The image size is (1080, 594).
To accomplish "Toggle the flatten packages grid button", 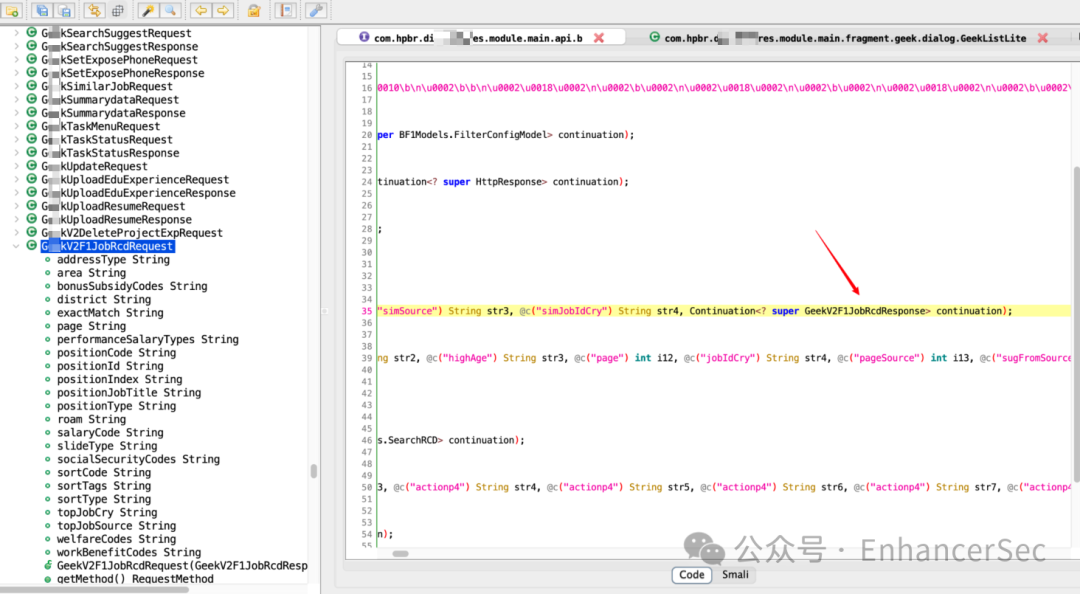I will click(x=118, y=10).
